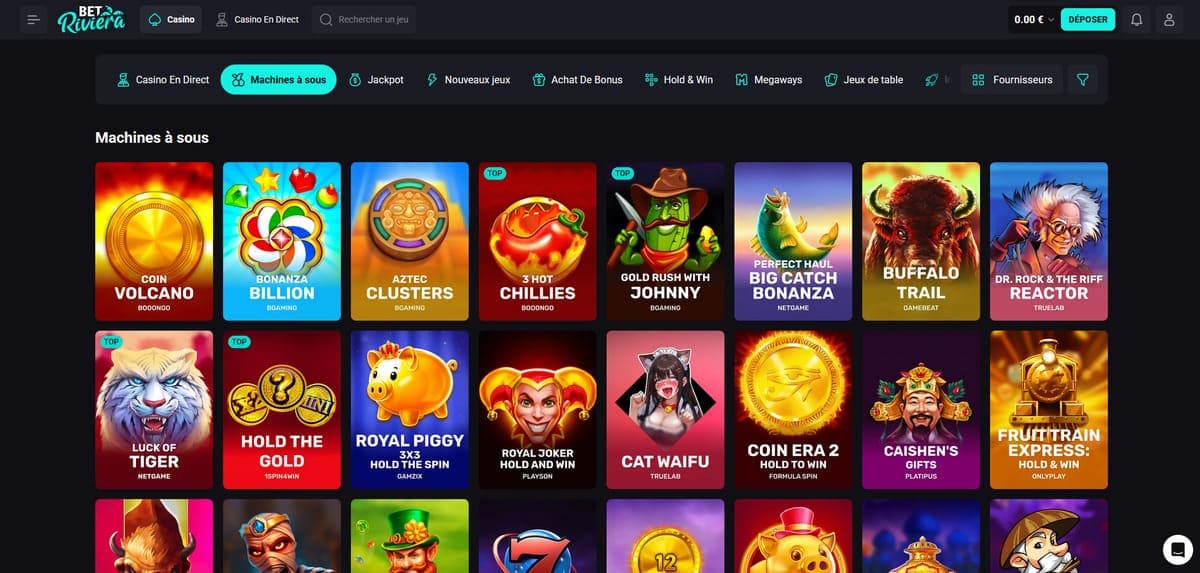This screenshot has width=1200, height=573.
Task: Expand the 0.00 € balance dropdown
Action: (x=1034, y=19)
